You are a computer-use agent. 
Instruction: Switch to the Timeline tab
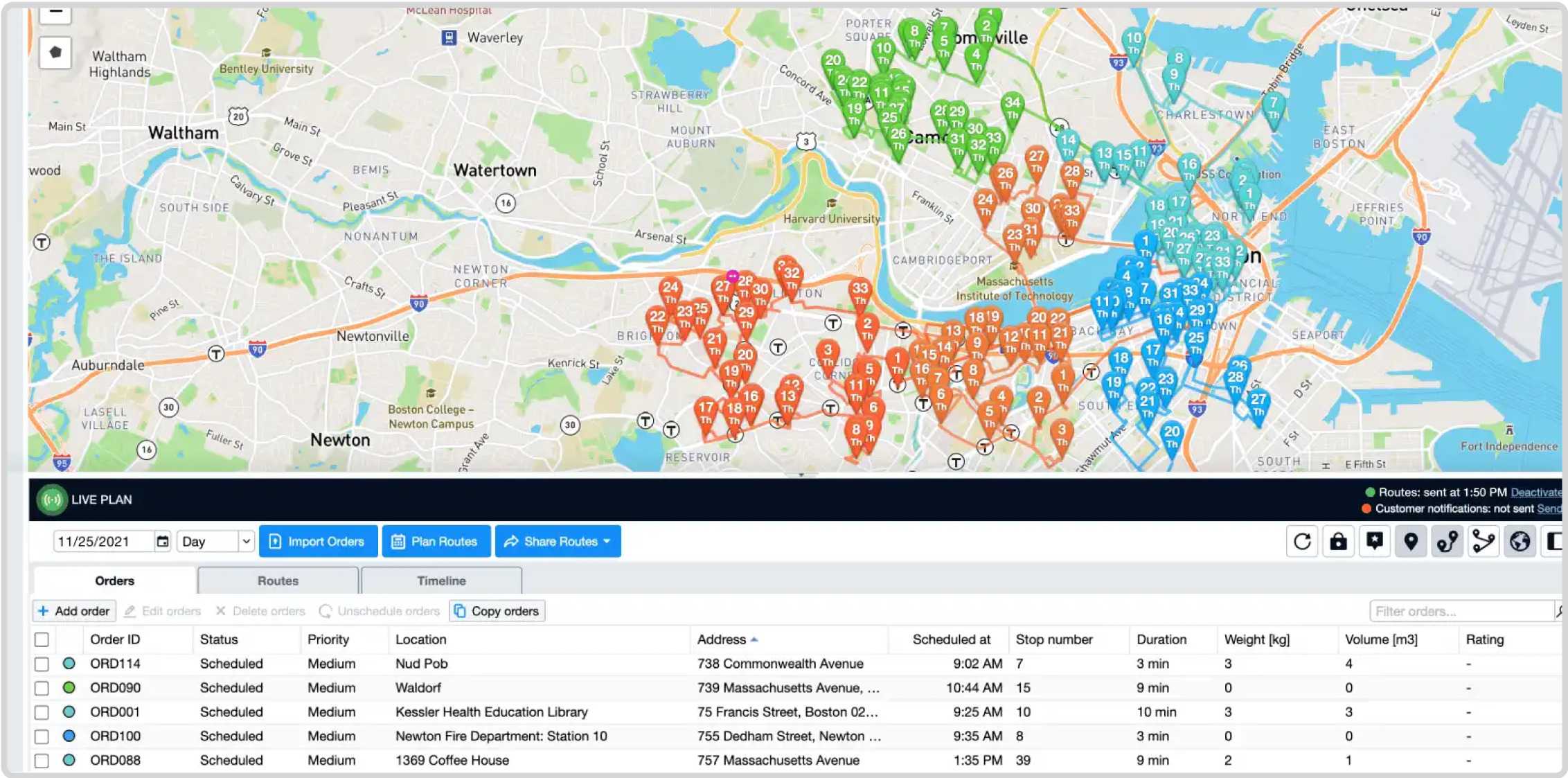coord(441,580)
